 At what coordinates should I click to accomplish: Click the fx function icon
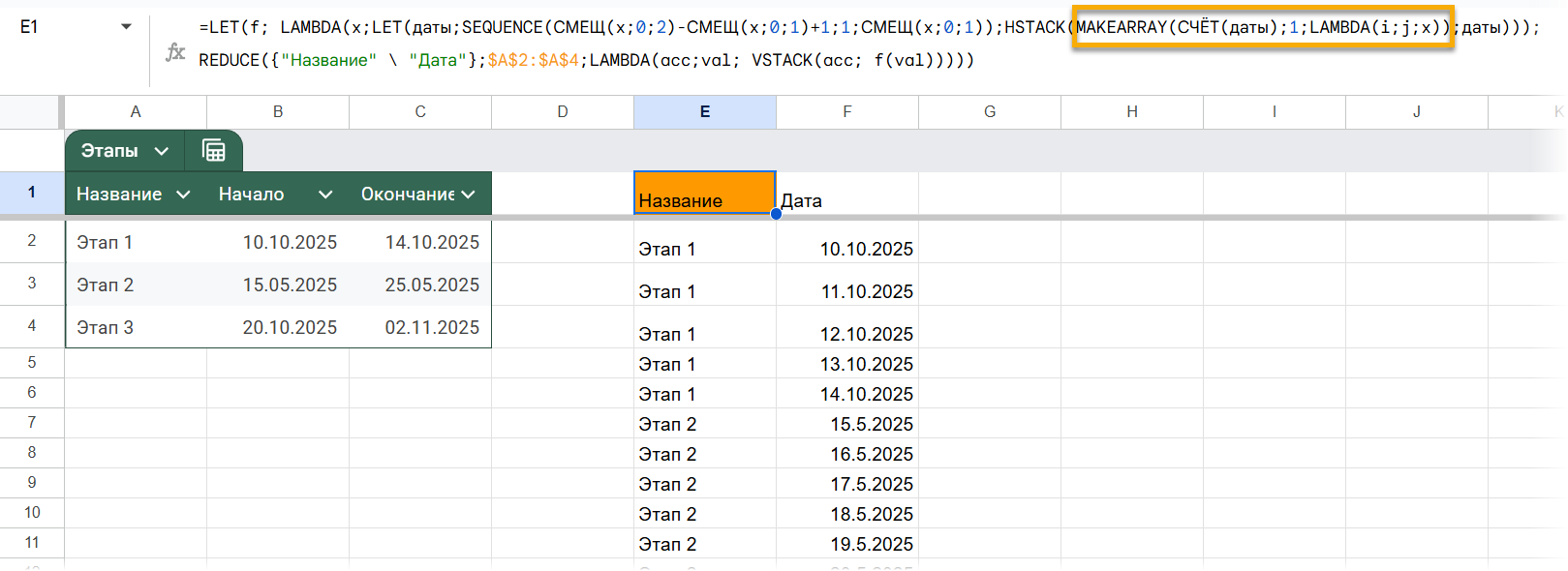175,52
